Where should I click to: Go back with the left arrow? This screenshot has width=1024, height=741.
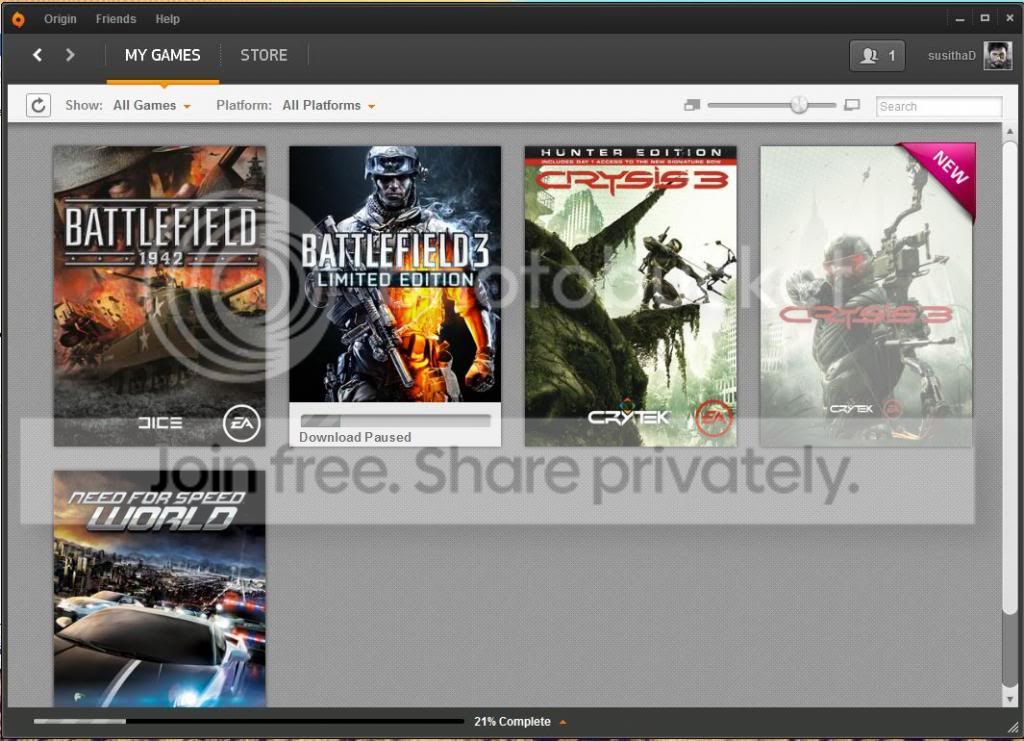coord(38,55)
